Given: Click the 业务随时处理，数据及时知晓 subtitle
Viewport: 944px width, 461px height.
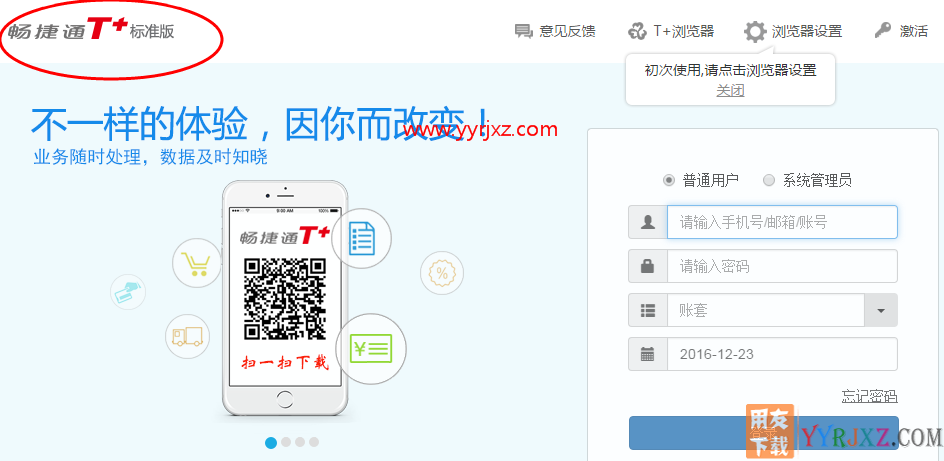Looking at the screenshot, I should (151, 158).
